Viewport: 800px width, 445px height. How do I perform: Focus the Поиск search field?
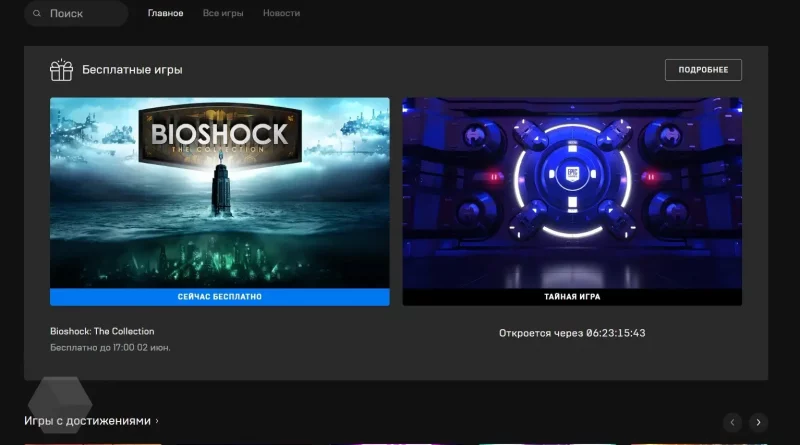click(x=76, y=13)
